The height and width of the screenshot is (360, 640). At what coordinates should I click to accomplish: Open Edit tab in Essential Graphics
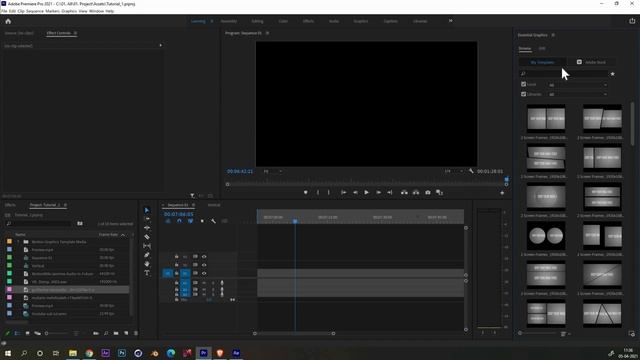[542, 48]
